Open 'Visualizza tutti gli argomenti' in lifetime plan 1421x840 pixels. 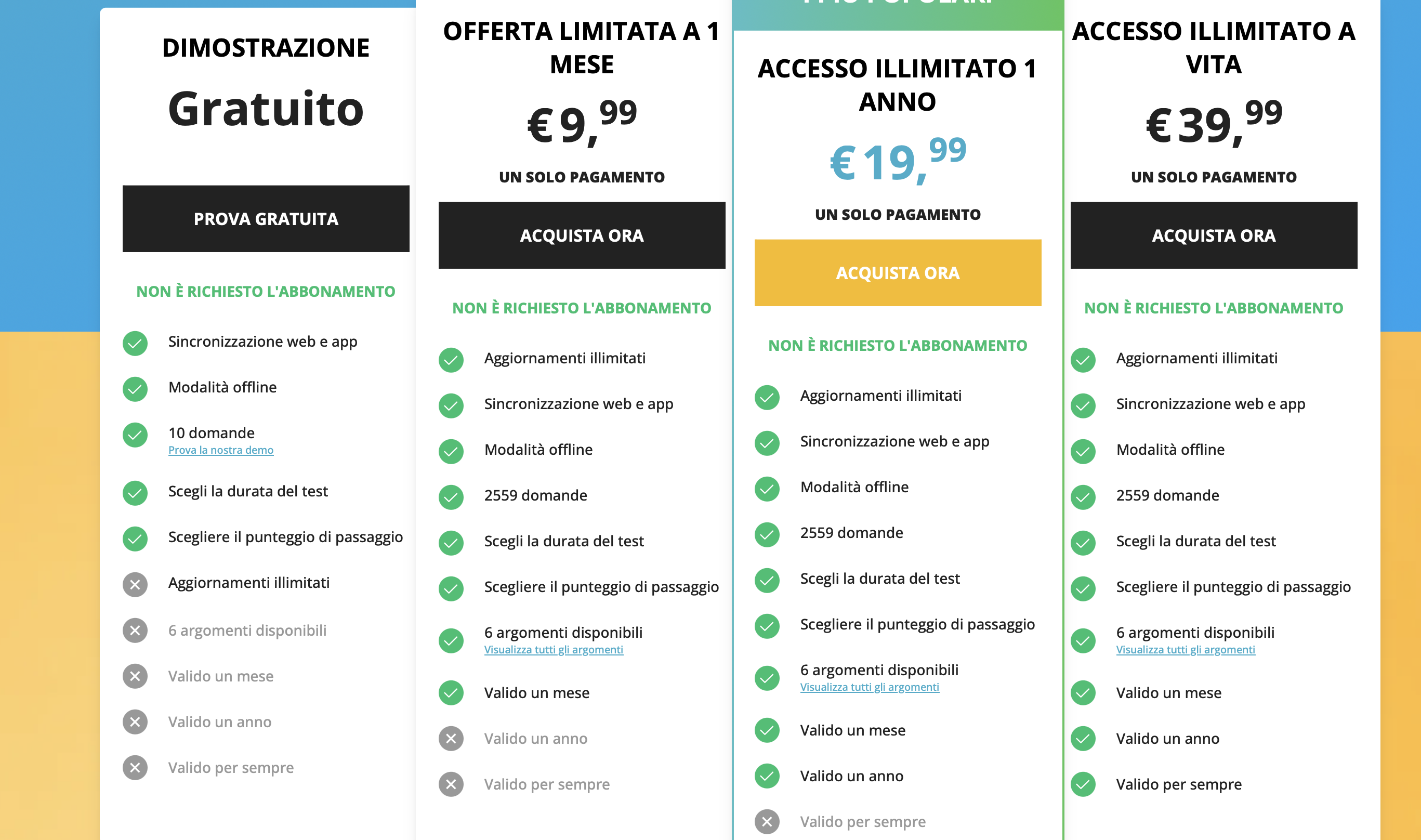[x=1185, y=650]
